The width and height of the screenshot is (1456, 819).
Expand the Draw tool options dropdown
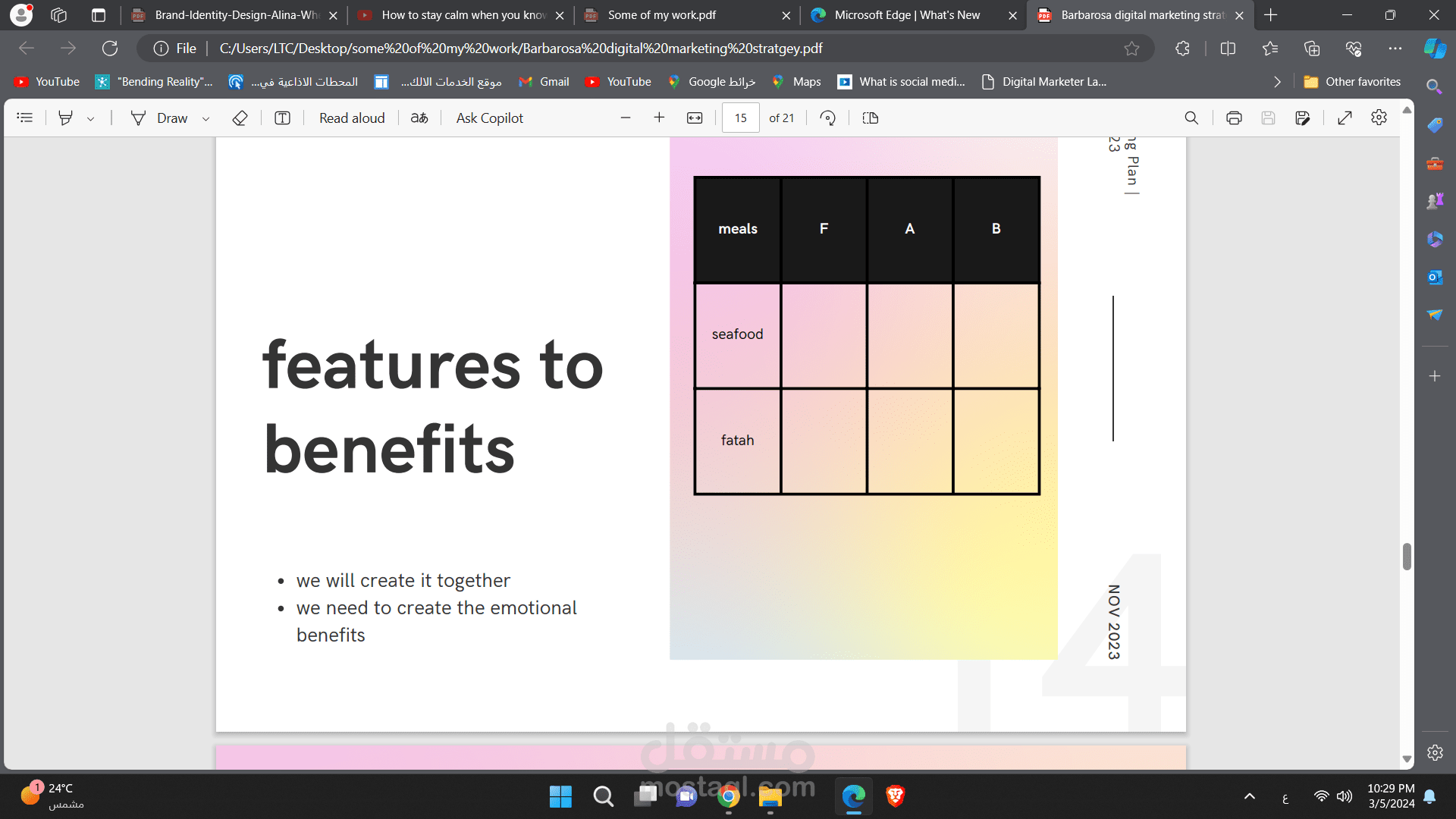(x=206, y=118)
